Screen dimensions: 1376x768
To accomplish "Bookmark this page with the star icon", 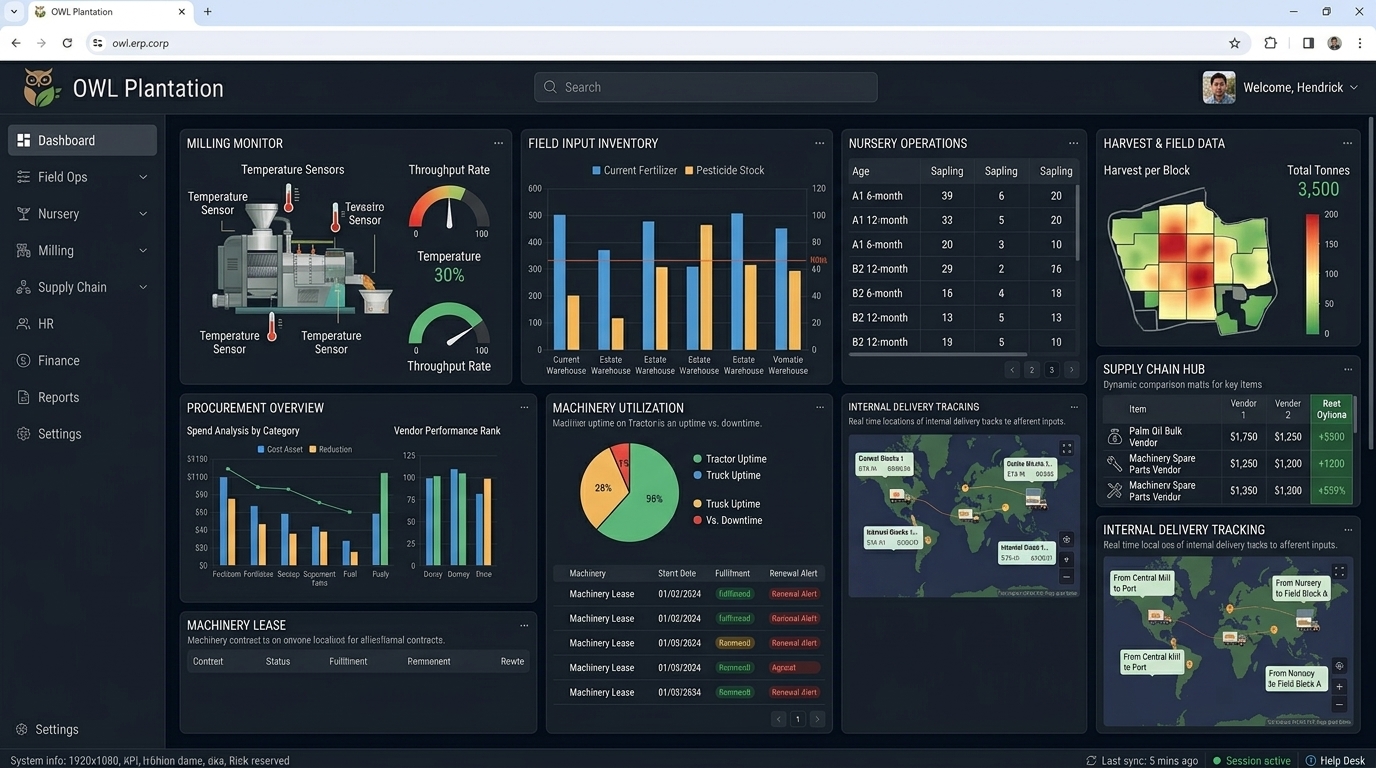I will pos(1234,43).
